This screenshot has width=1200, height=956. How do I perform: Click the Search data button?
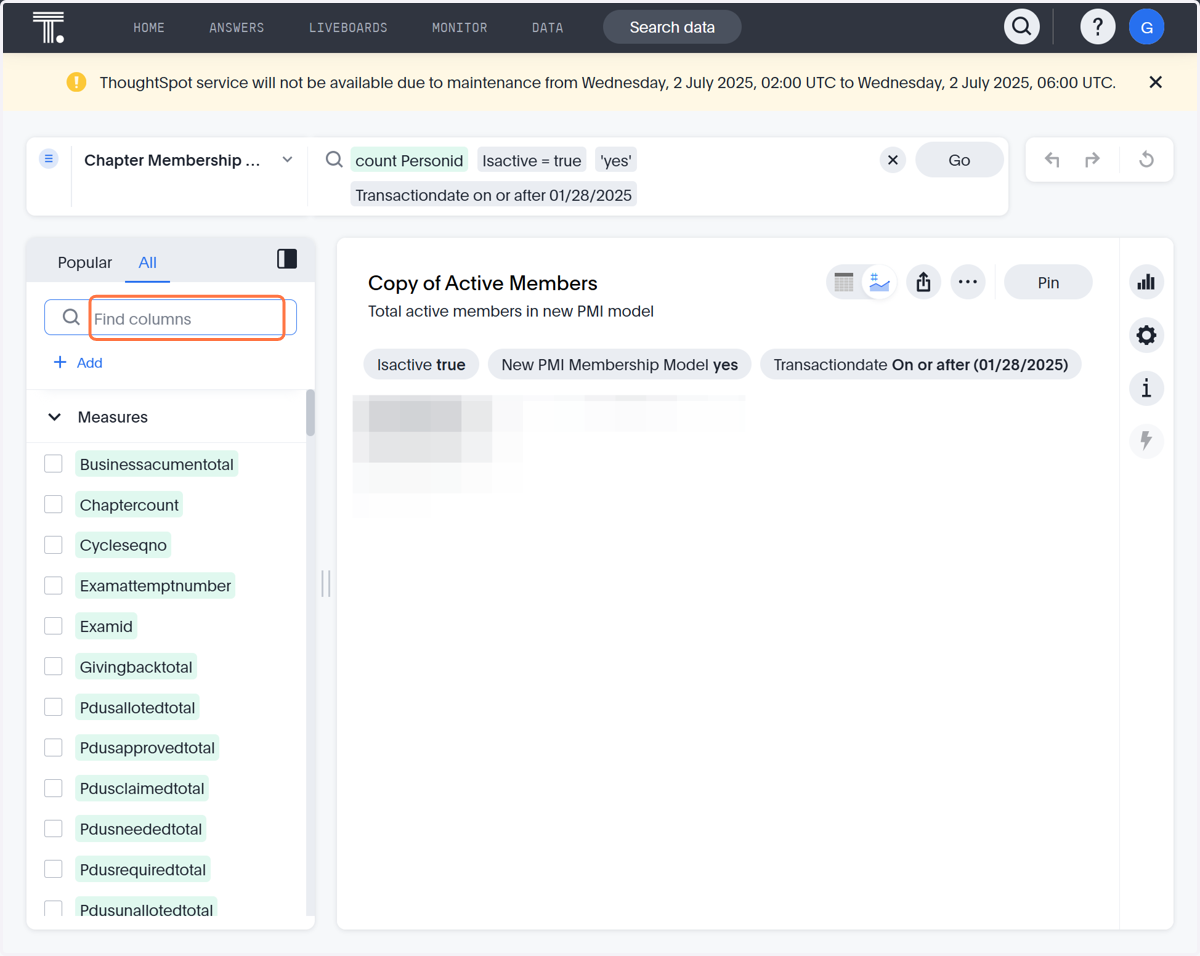coord(672,27)
